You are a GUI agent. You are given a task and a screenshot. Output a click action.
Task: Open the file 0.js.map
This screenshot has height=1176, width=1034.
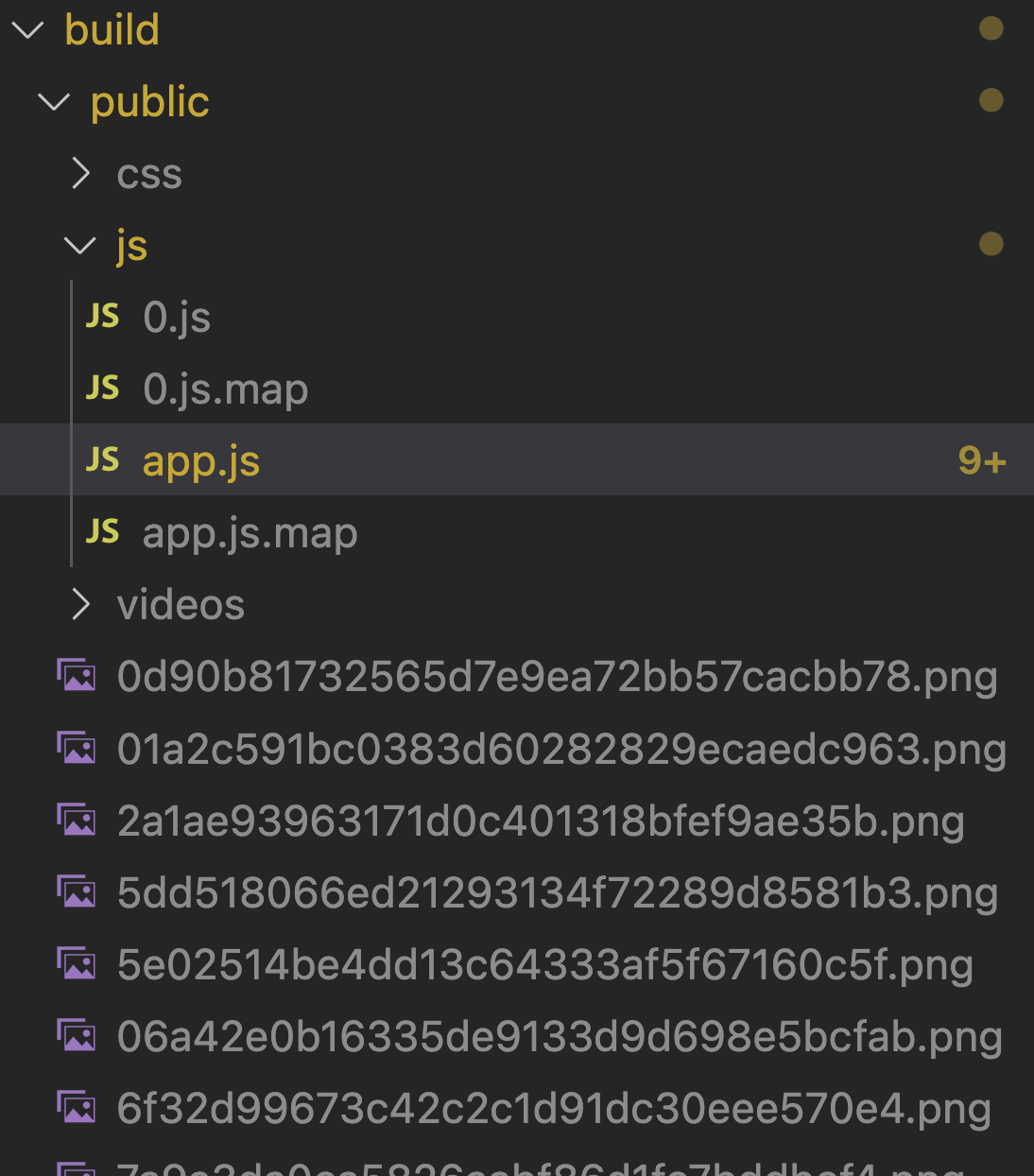(225, 389)
